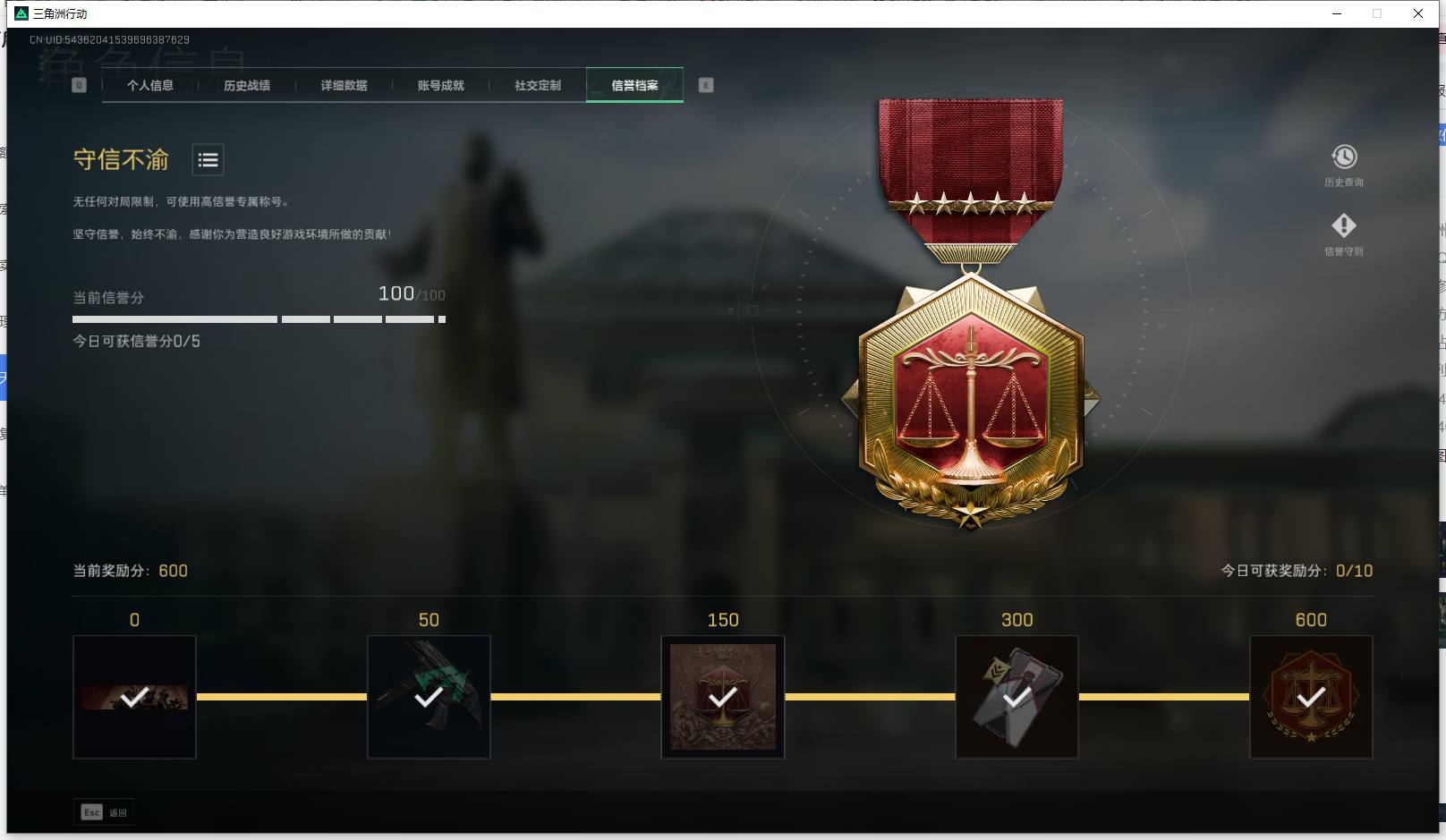Open the 历史查询 history clock icon
The image size is (1446, 840).
(x=1343, y=157)
